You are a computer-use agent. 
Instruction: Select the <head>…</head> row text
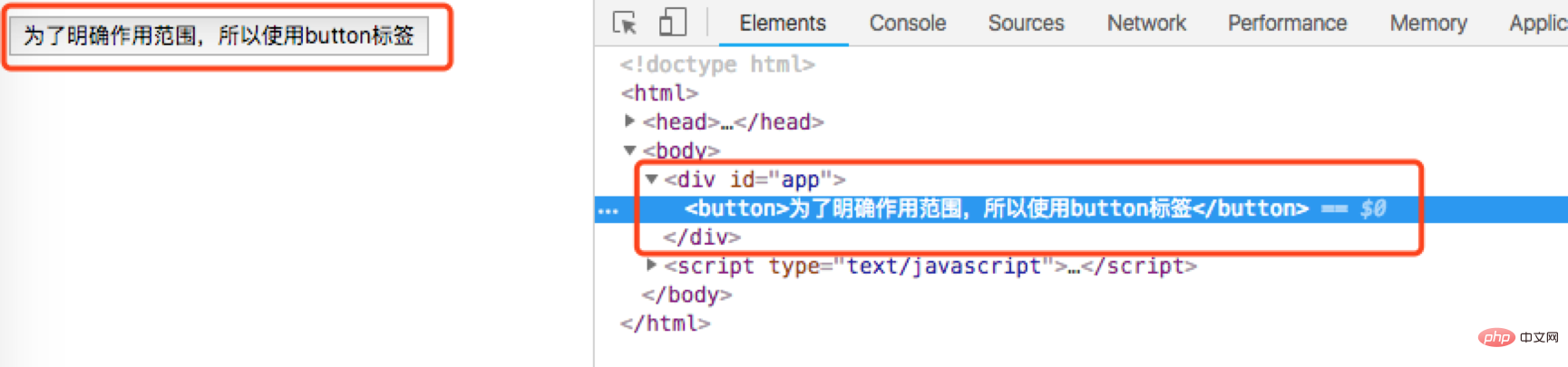[733, 121]
